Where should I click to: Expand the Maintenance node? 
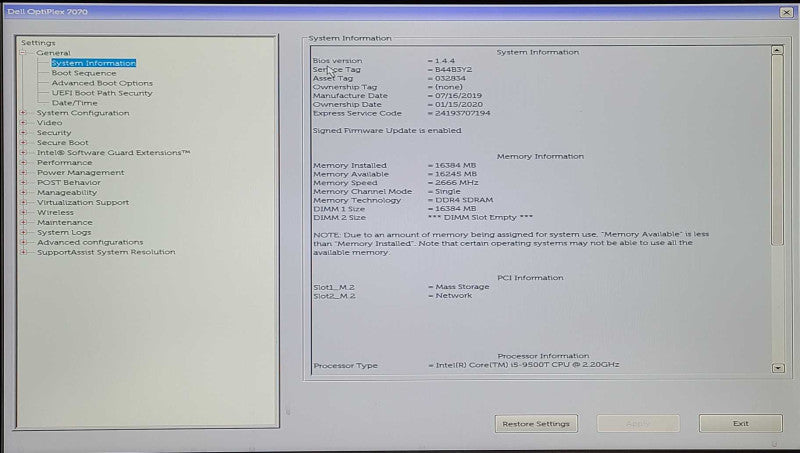23,222
